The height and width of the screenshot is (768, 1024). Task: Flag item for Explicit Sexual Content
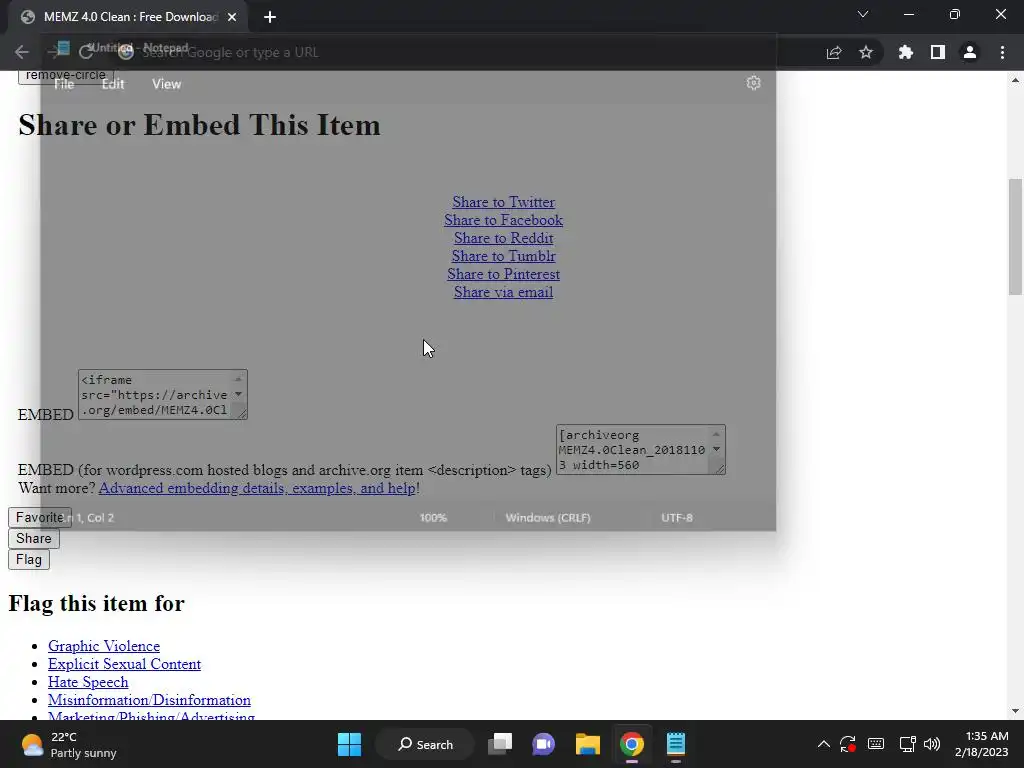pyautogui.click(x=124, y=664)
